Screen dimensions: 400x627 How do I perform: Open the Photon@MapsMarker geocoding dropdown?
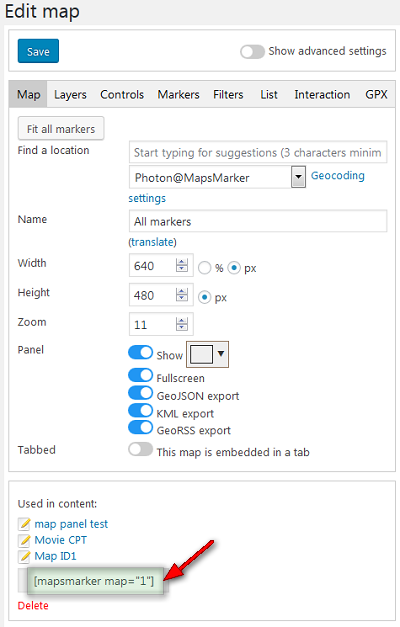click(x=298, y=177)
